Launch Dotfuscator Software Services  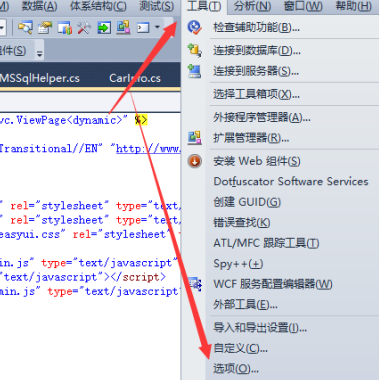point(291,182)
